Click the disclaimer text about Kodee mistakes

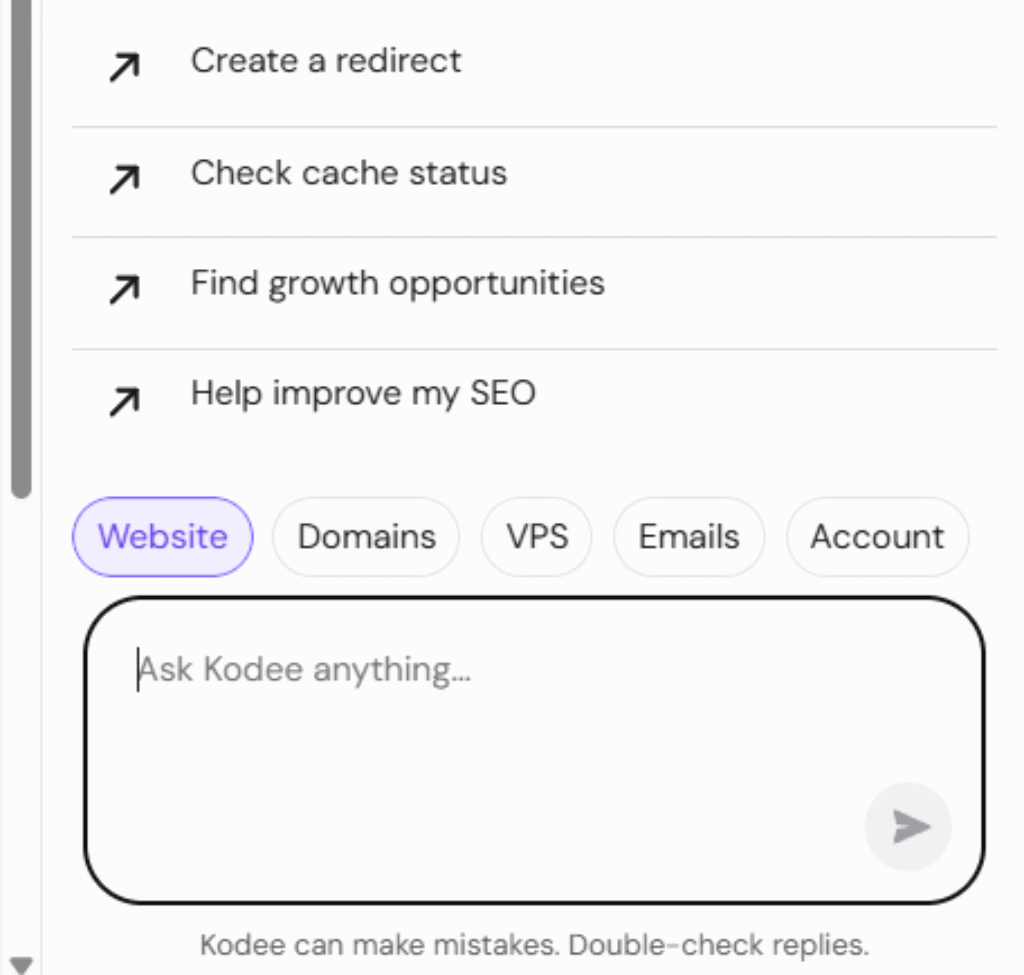pyautogui.click(x=536, y=944)
